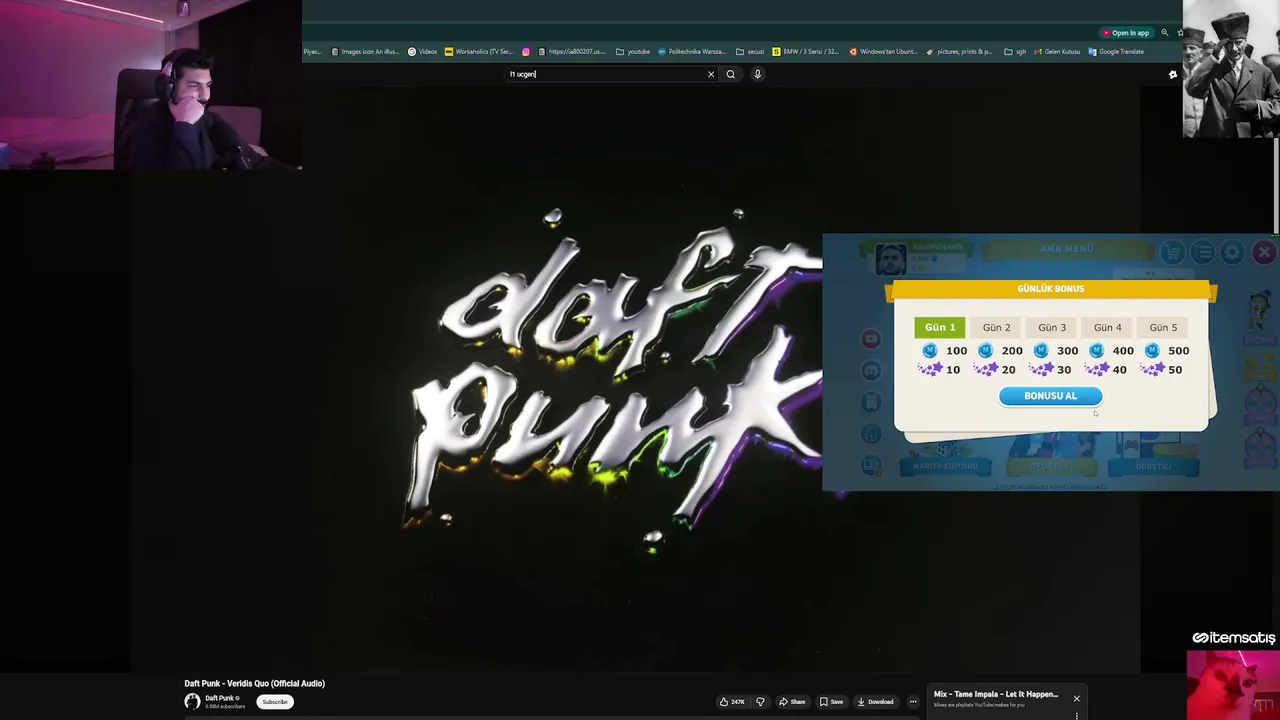The image size is (1280, 720).
Task: Download the Veridis Quo video
Action: pyautogui.click(x=875, y=702)
